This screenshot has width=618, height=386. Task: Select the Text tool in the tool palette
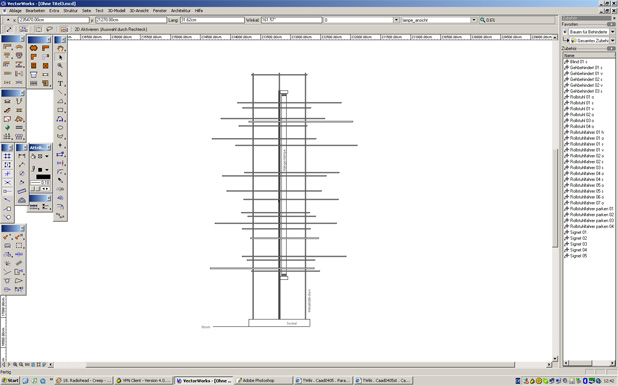60,84
